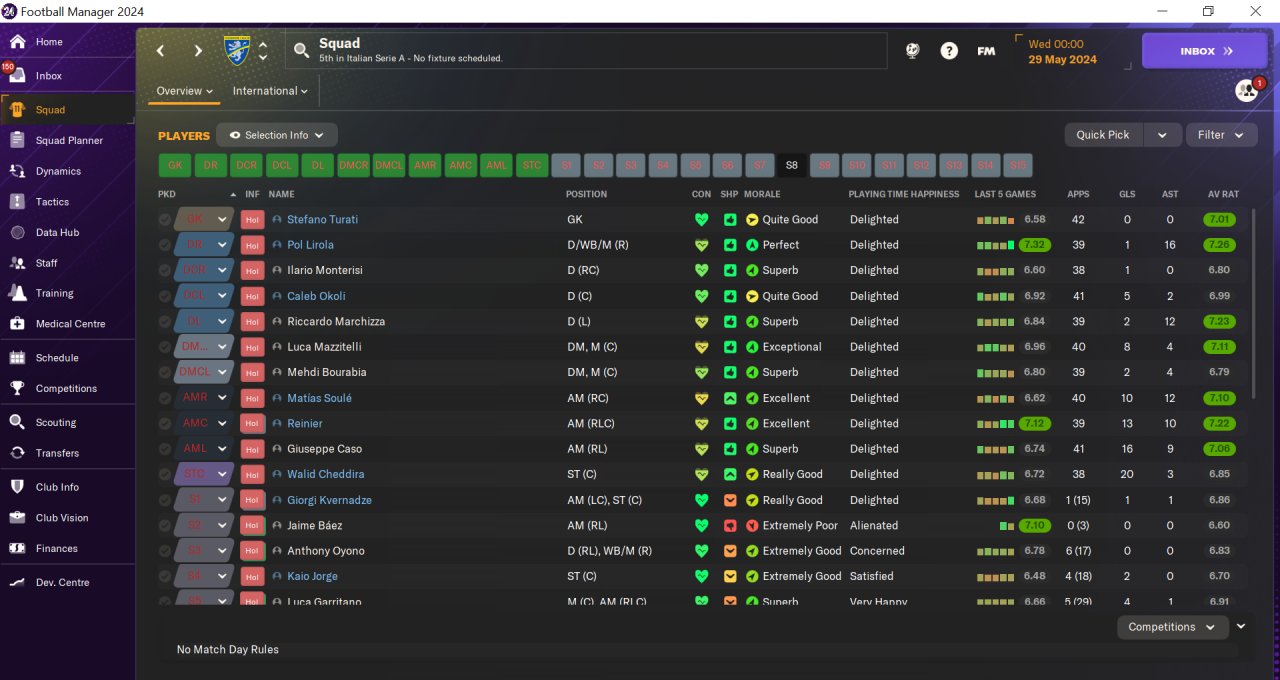Screen dimensions: 1280x680
Task: Open Matías Soulé player profile
Action: coord(319,398)
